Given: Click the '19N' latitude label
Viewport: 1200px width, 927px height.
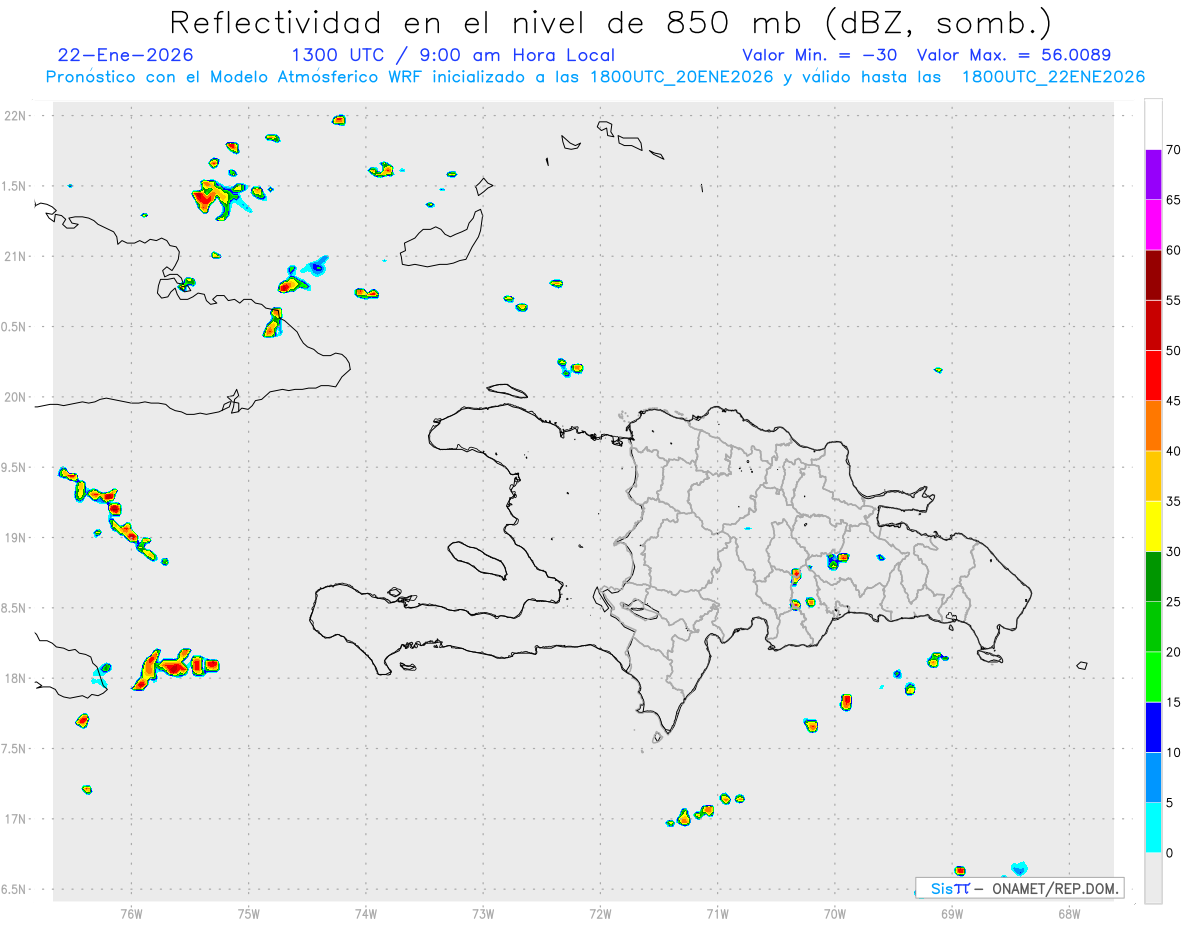Looking at the screenshot, I should click(x=15, y=538).
